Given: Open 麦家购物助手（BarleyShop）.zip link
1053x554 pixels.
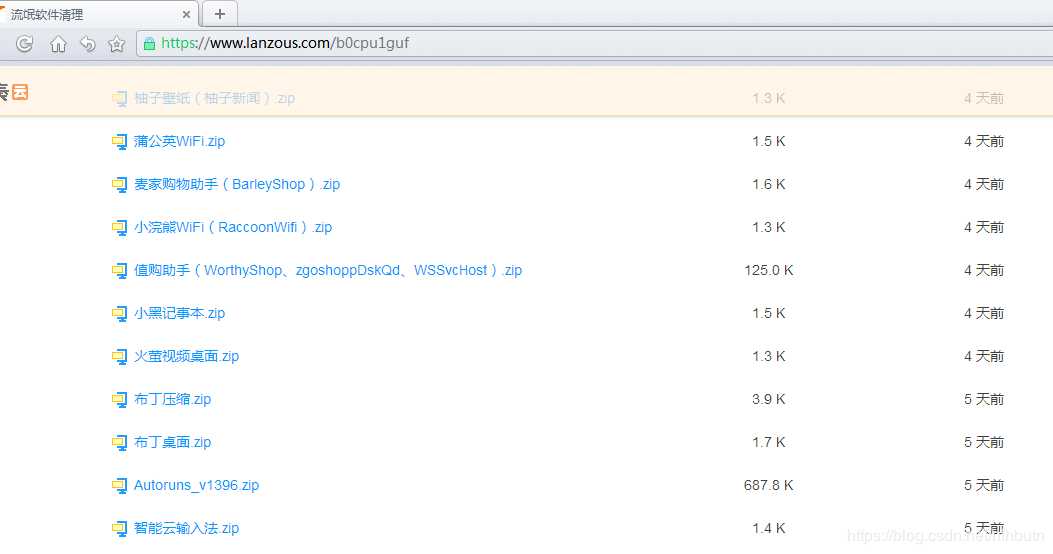Looking at the screenshot, I should point(237,184).
